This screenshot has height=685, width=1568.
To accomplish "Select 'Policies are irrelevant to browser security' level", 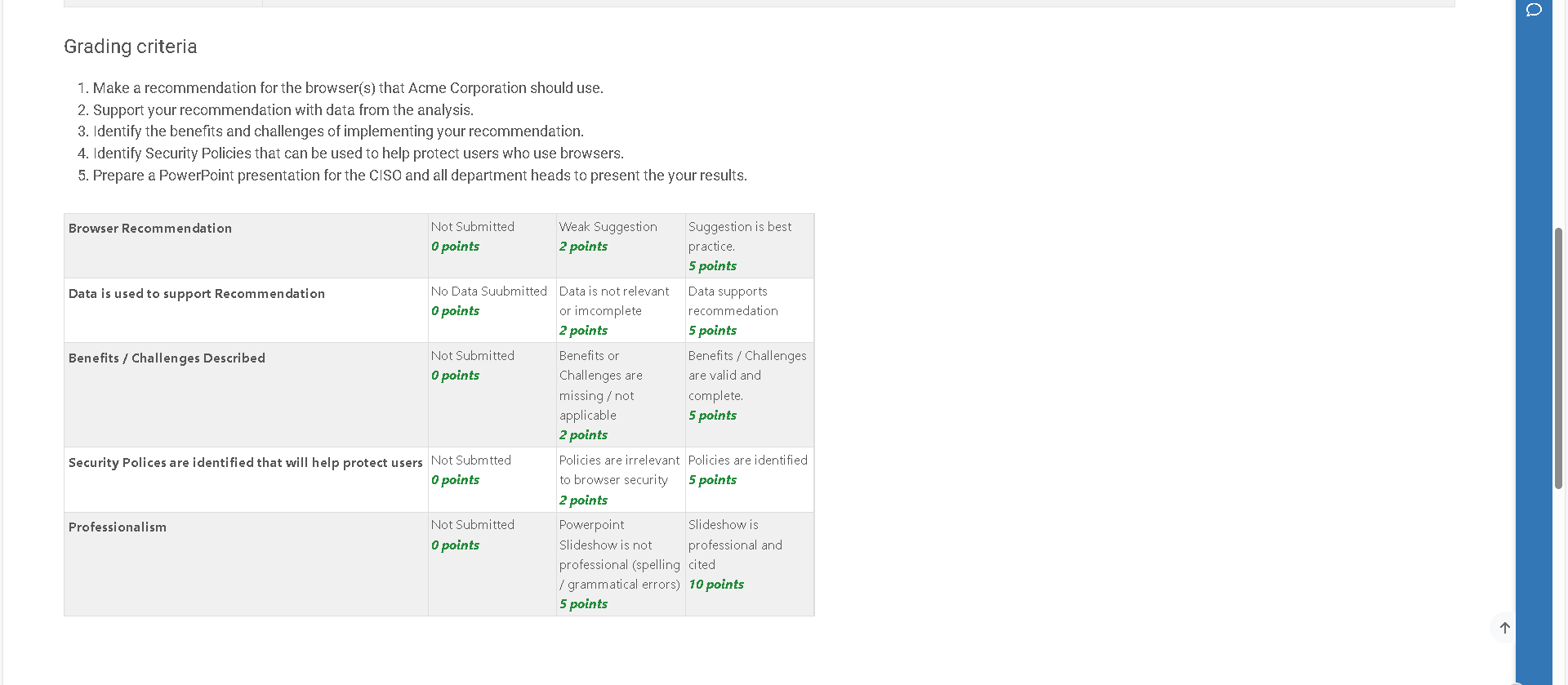I will coord(621,479).
